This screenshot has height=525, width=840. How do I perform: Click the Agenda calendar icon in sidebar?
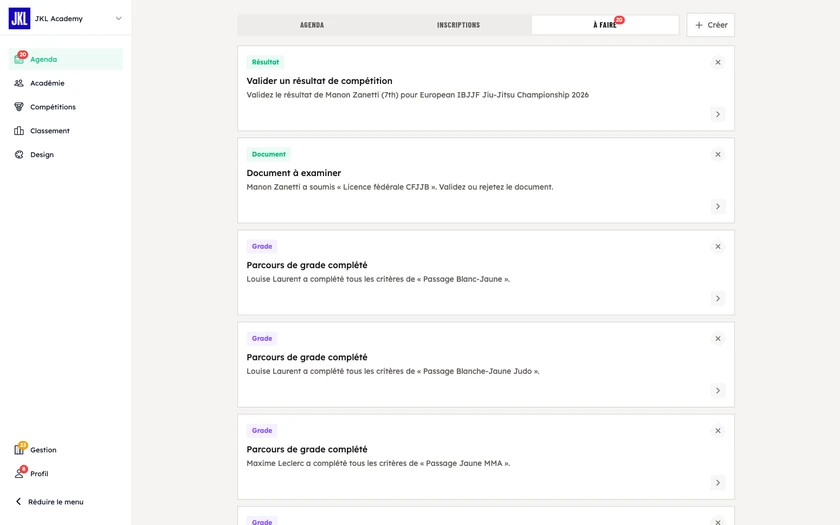click(19, 59)
